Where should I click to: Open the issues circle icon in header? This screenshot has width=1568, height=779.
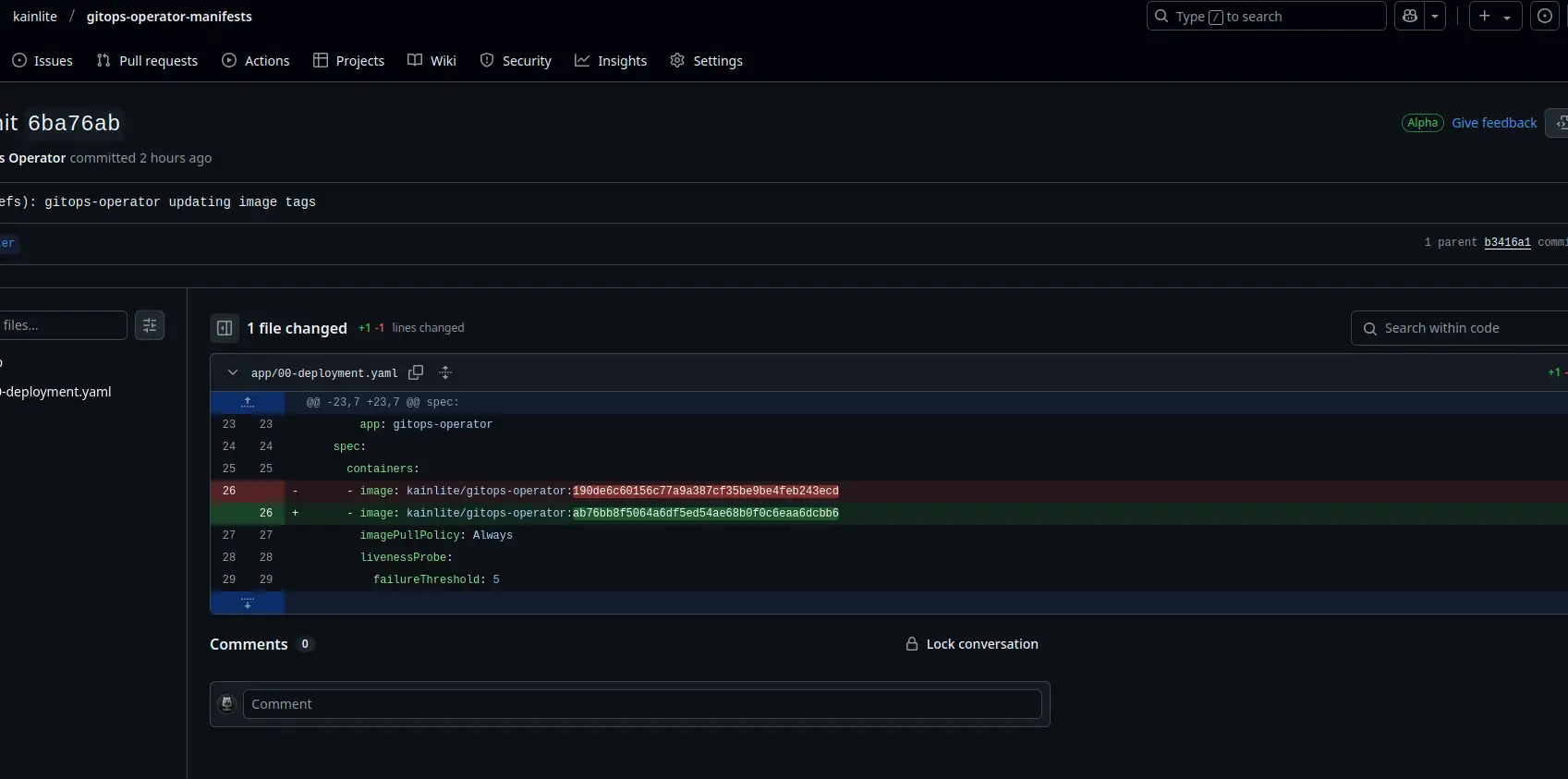pos(1545,17)
